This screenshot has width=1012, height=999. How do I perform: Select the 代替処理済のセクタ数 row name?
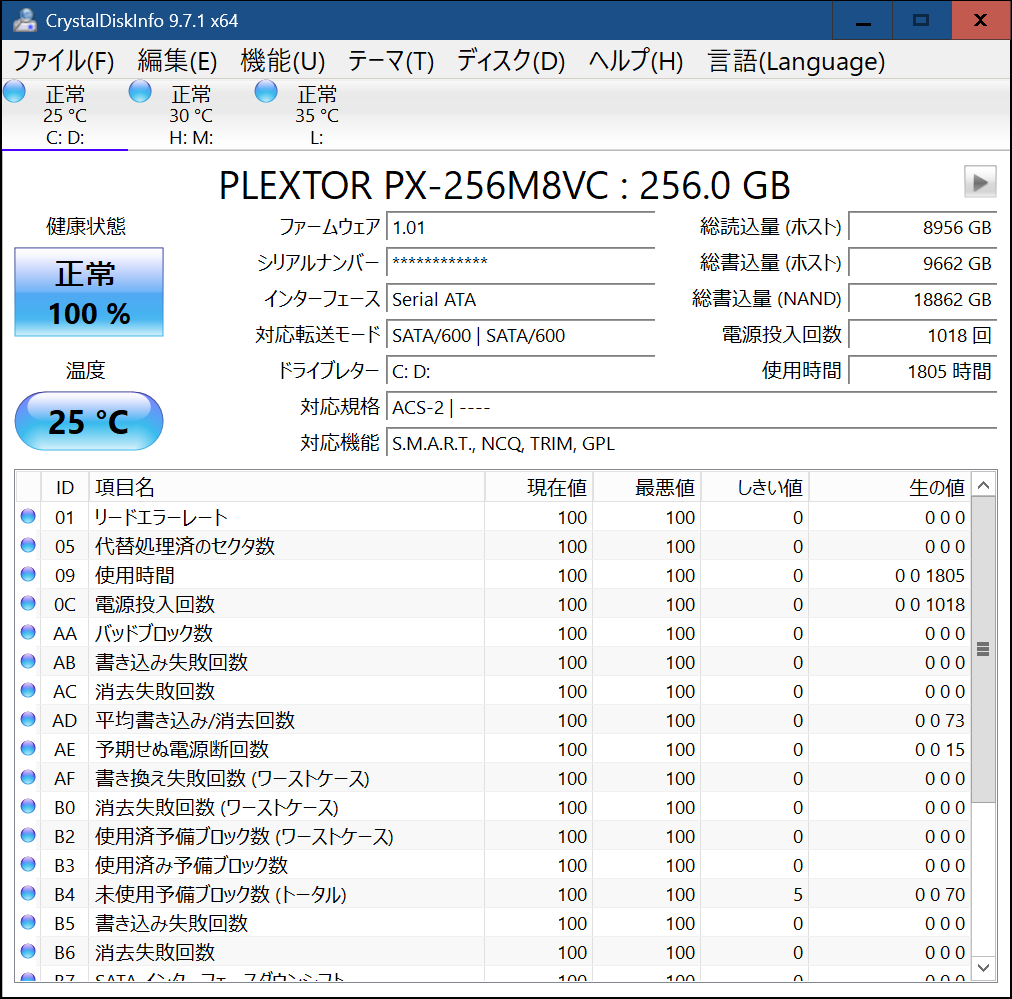tap(185, 547)
